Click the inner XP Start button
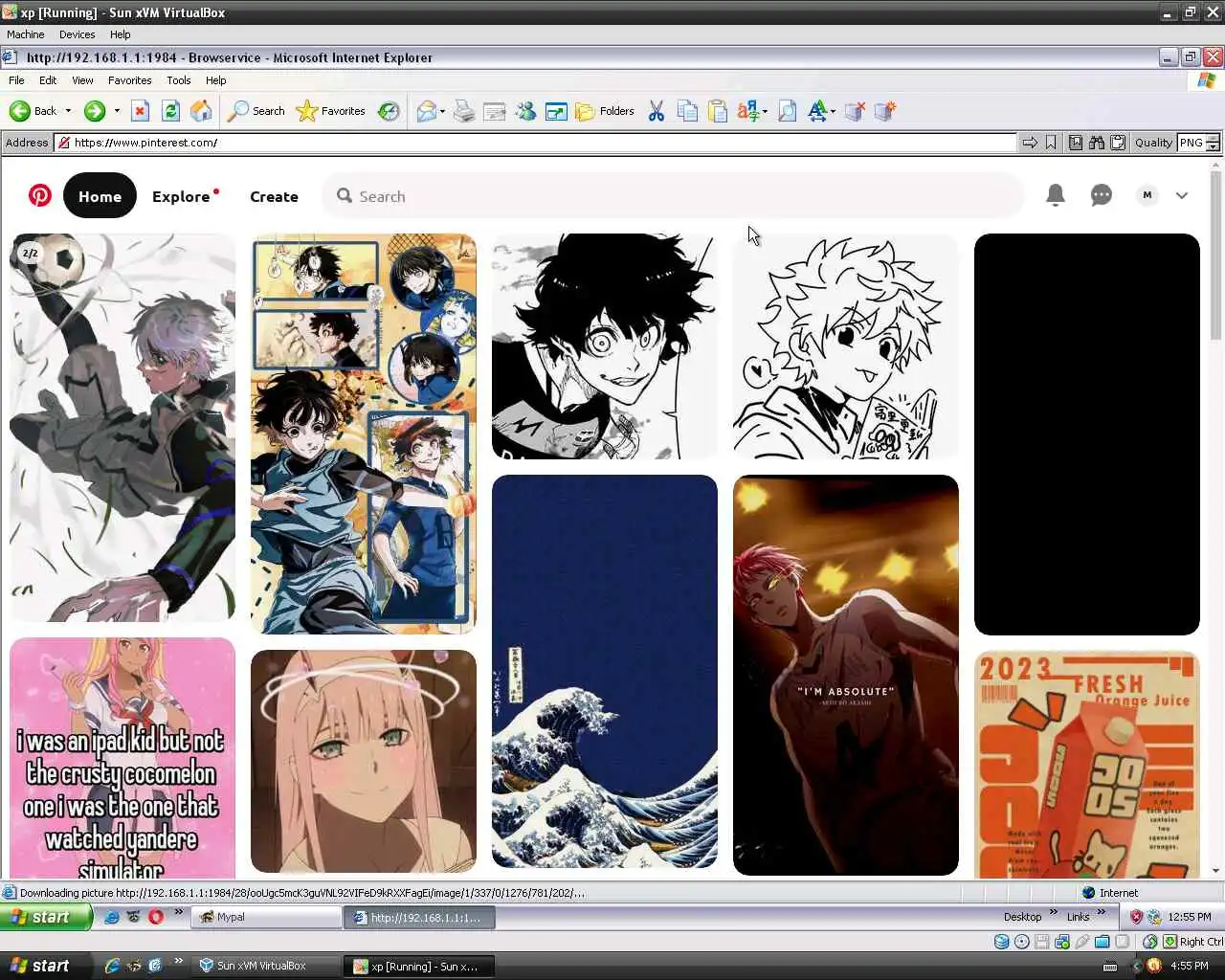 (x=46, y=917)
